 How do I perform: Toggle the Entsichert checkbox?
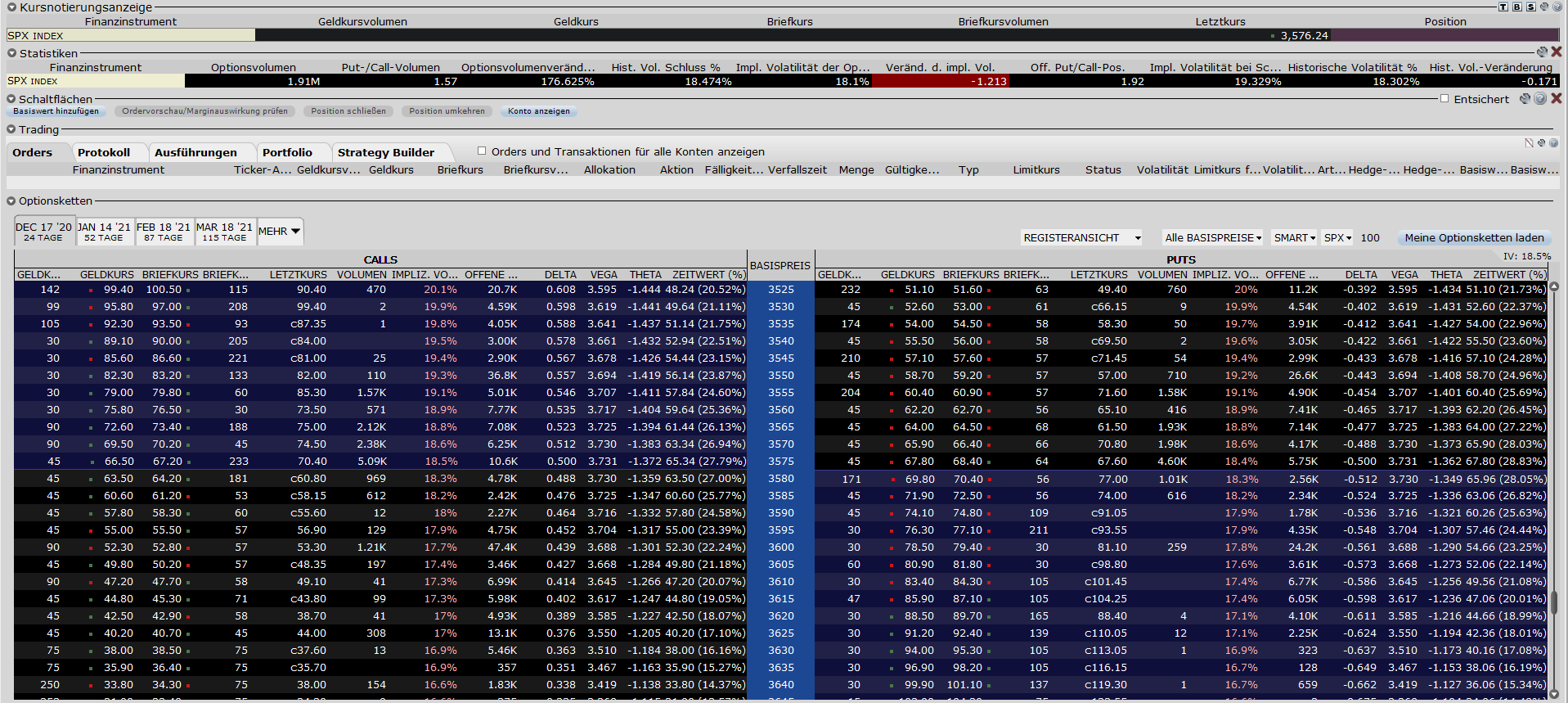[1444, 98]
